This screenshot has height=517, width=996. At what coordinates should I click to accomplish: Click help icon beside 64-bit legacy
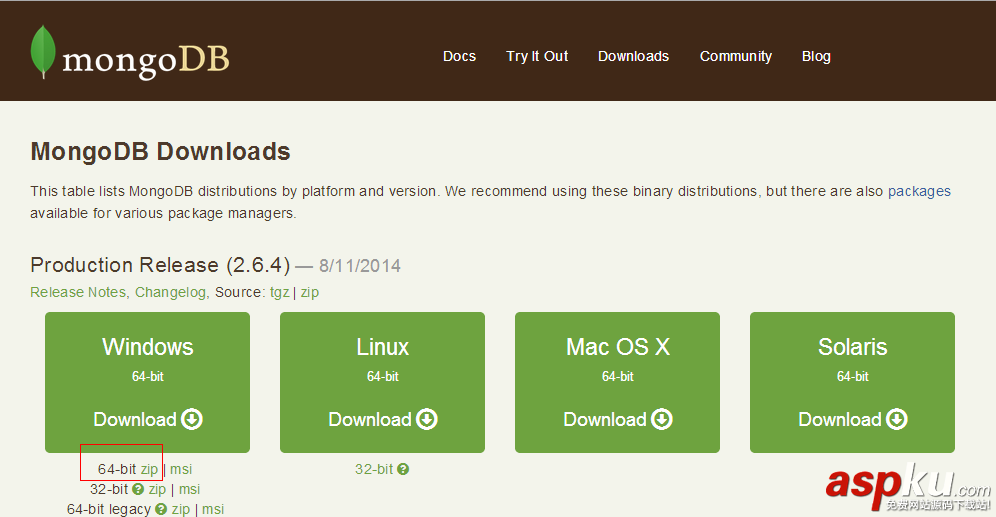[x=161, y=509]
